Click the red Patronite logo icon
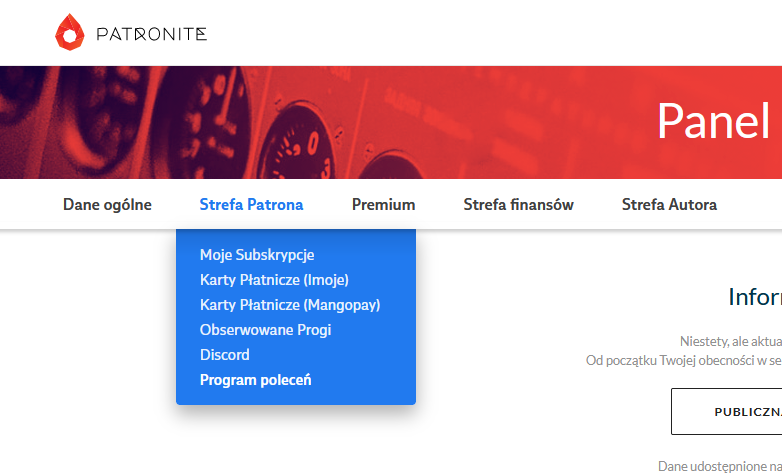This screenshot has width=782, height=475. click(x=71, y=33)
